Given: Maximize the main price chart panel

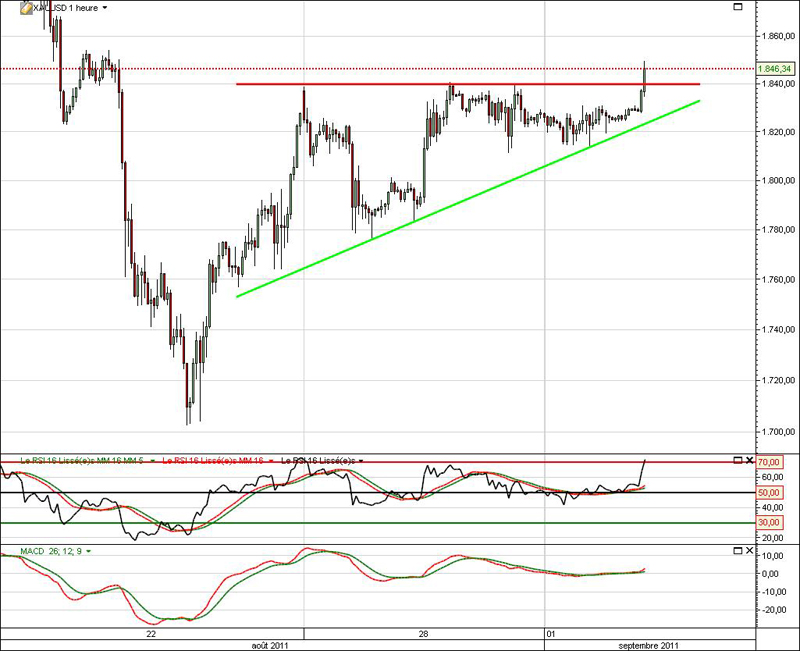Looking at the screenshot, I should click(x=738, y=7).
